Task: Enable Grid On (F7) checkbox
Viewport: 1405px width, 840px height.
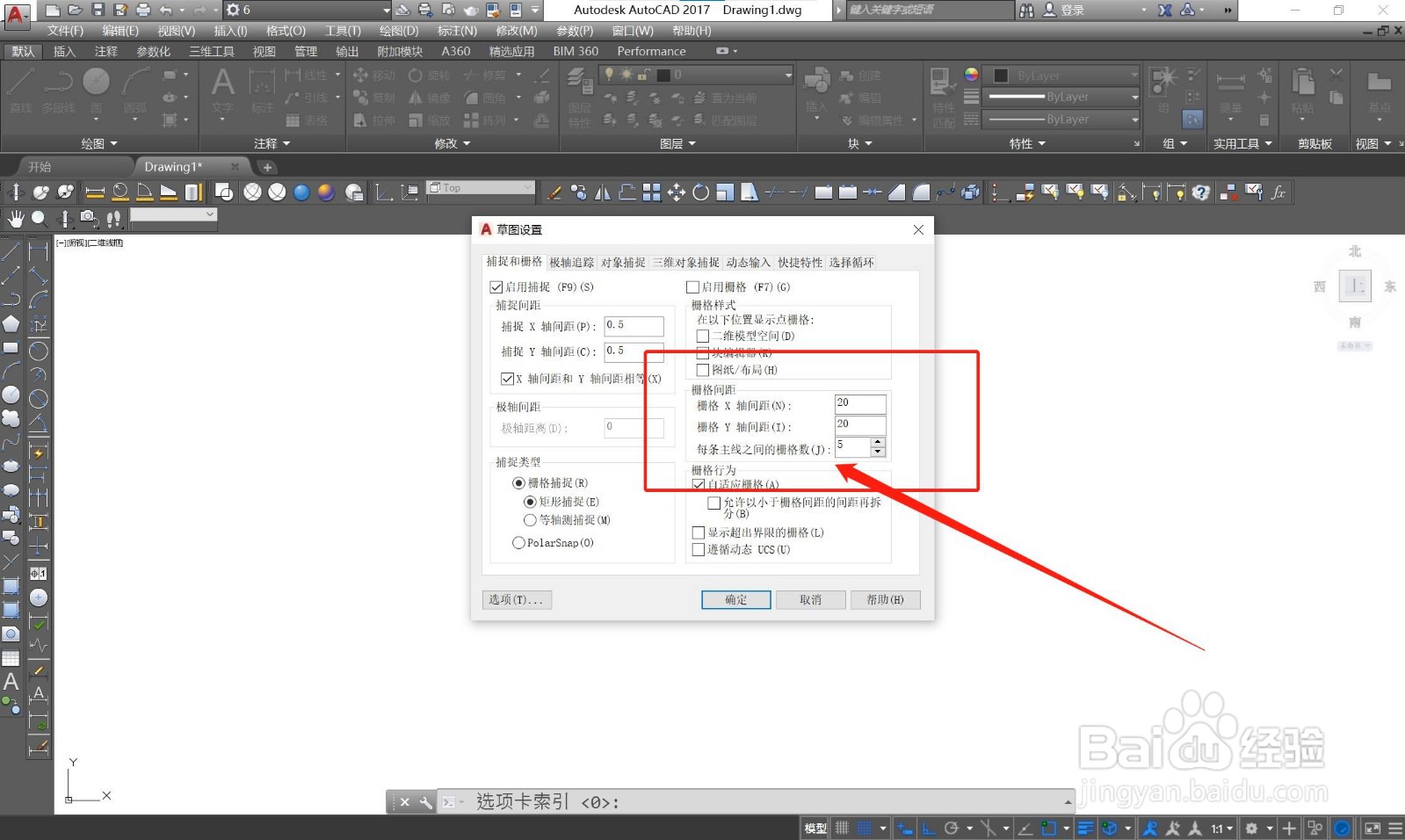Action: 692,287
